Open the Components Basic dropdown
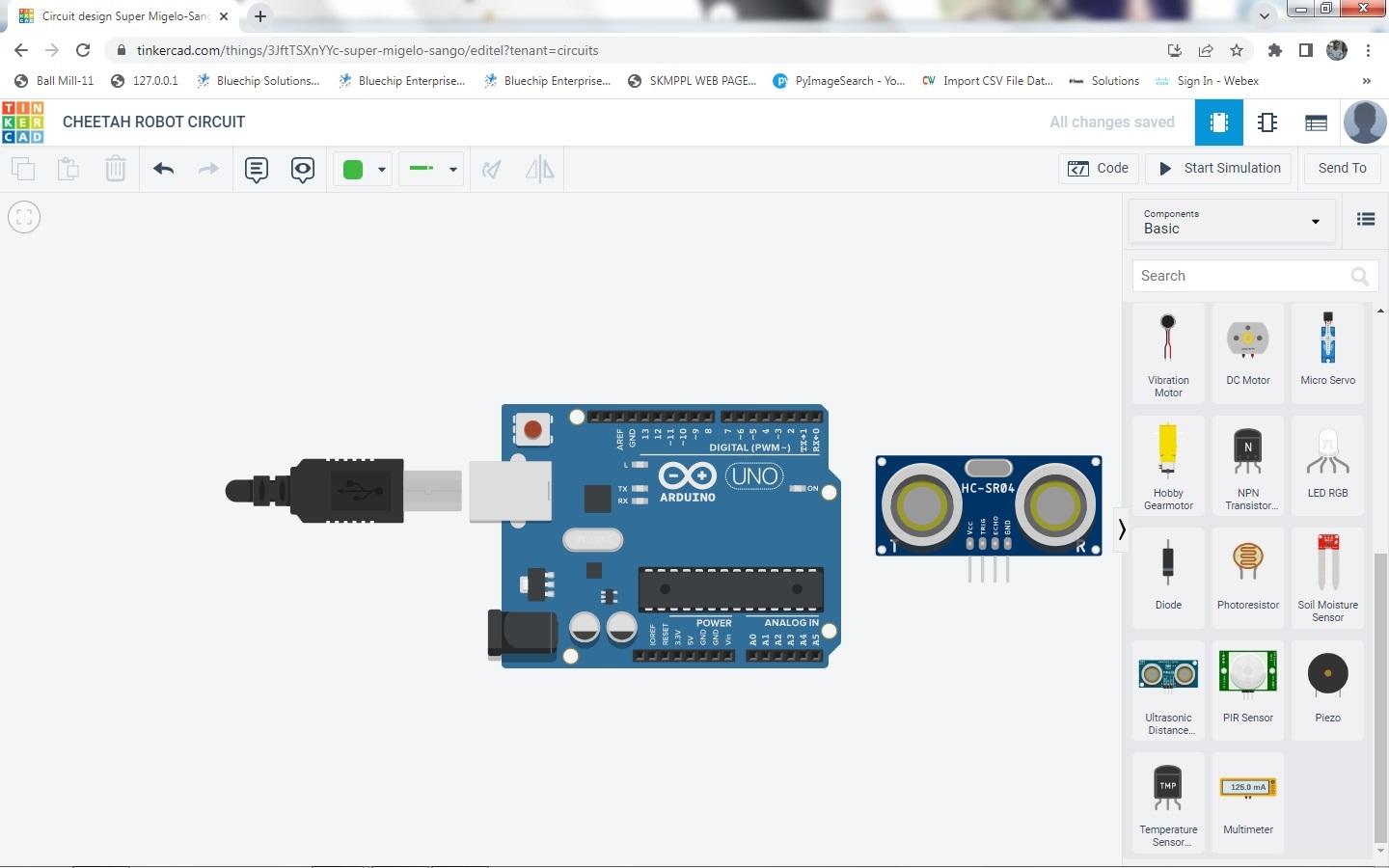 click(1232, 222)
